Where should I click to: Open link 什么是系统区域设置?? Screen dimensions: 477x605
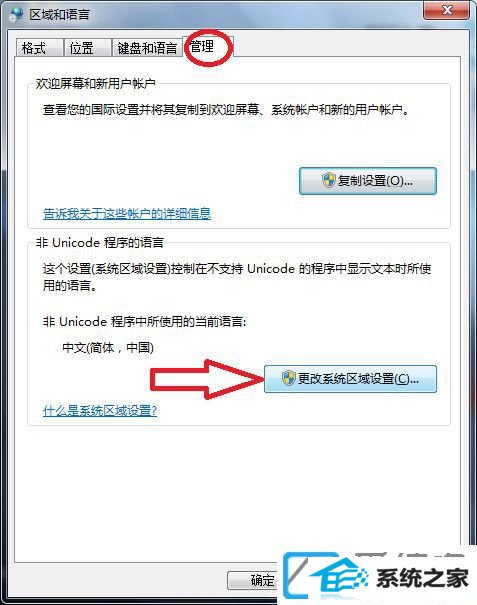point(100,410)
